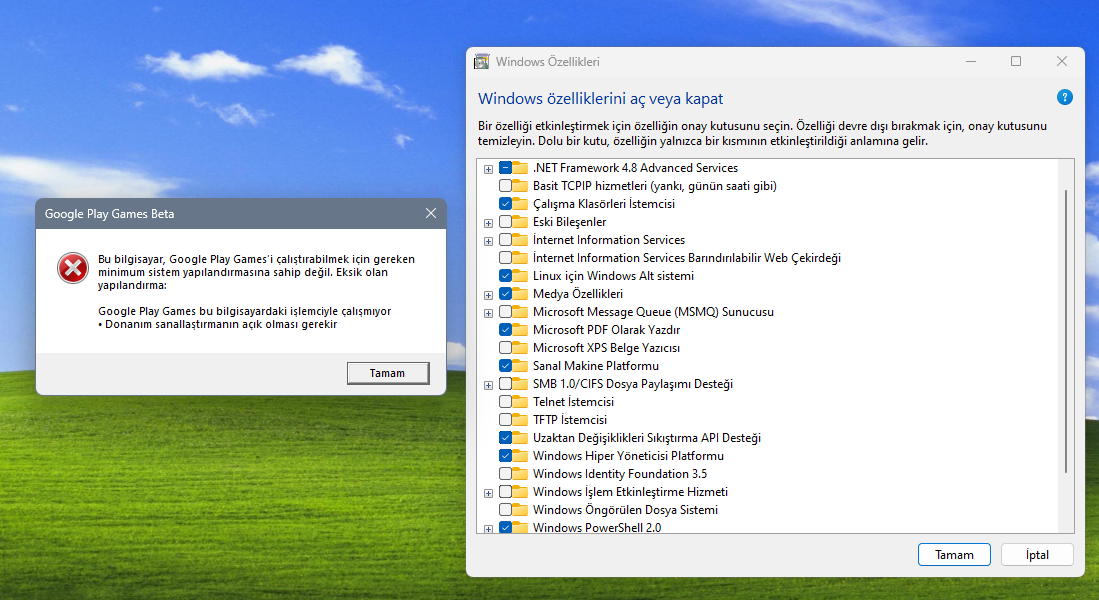
Task: Select Windows PowerShell 2.0 row text
Action: click(x=596, y=528)
